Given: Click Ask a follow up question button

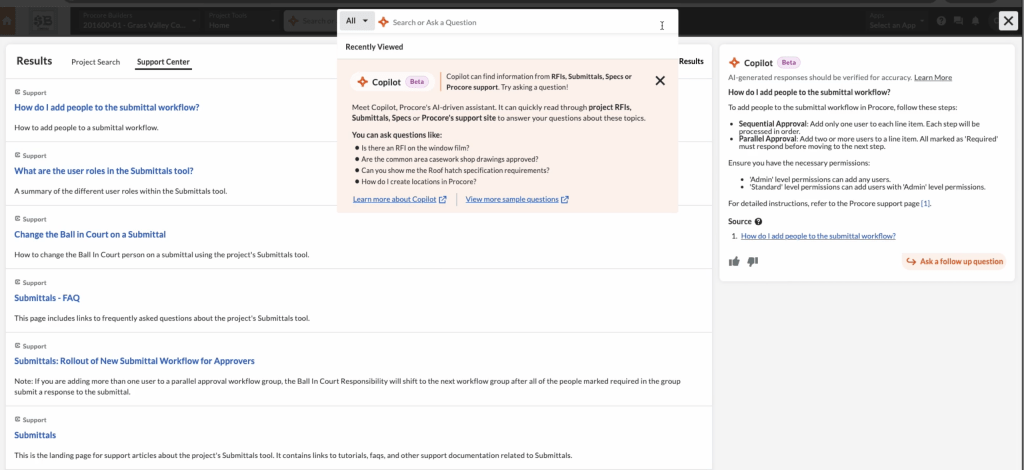Looking at the screenshot, I should click(954, 261).
